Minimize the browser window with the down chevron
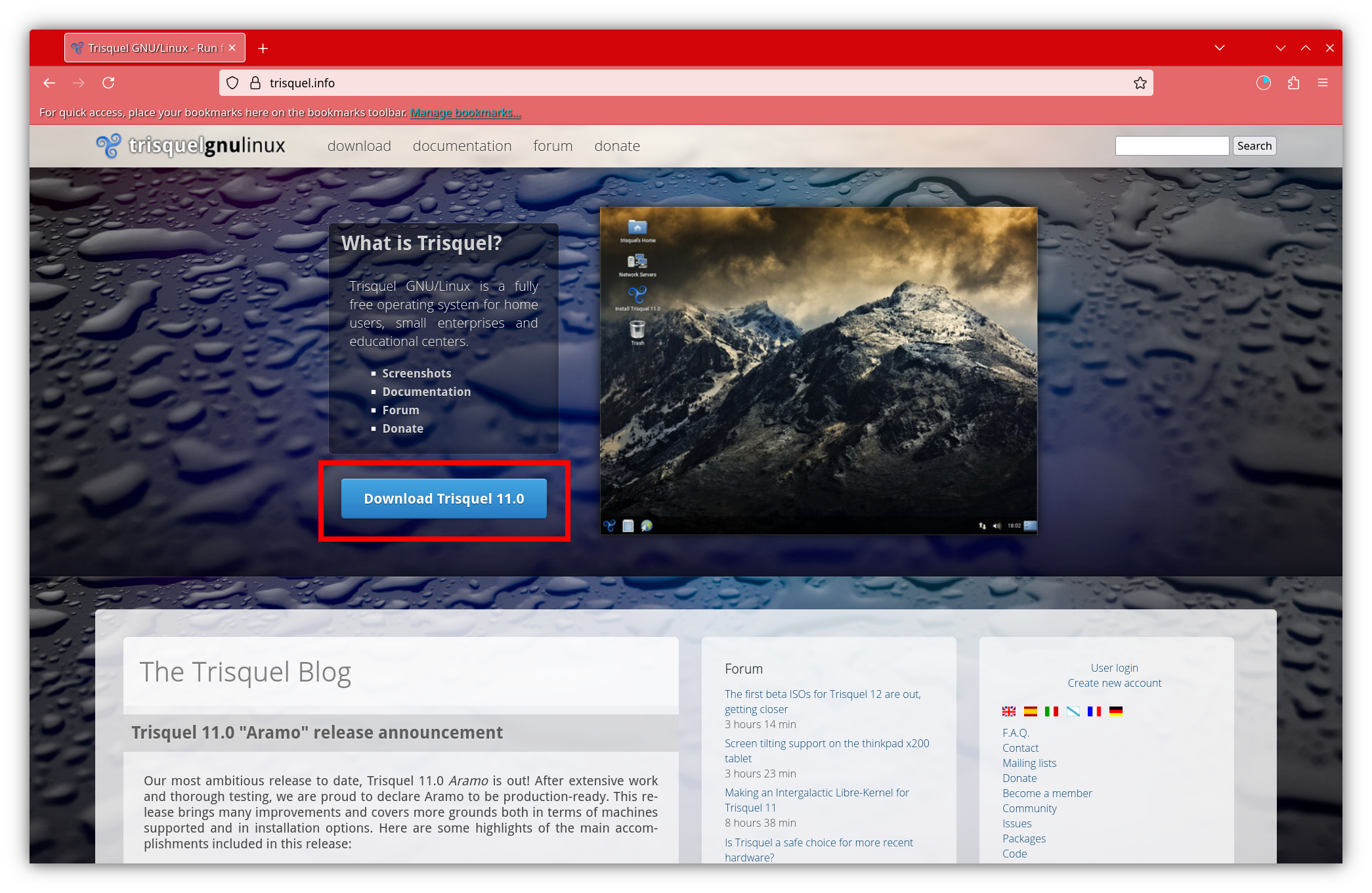The image size is (1372, 893). pos(1281,48)
